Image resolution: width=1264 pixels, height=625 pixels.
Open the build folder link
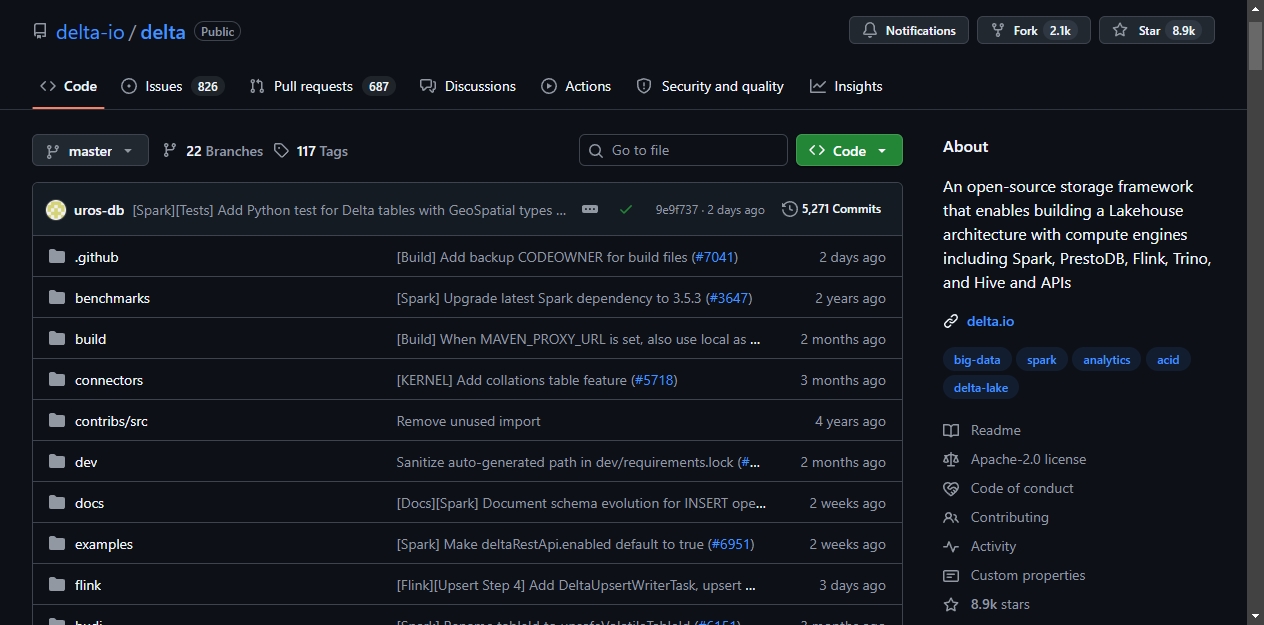90,339
